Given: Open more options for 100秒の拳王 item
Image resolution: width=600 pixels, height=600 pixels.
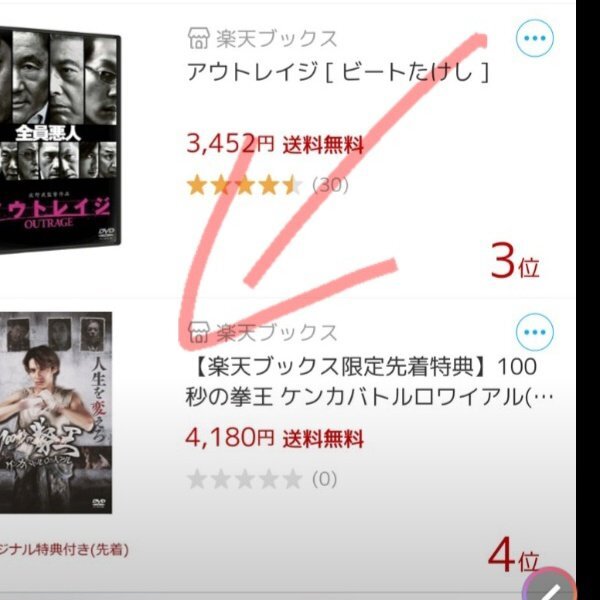Looking at the screenshot, I should 534,332.
